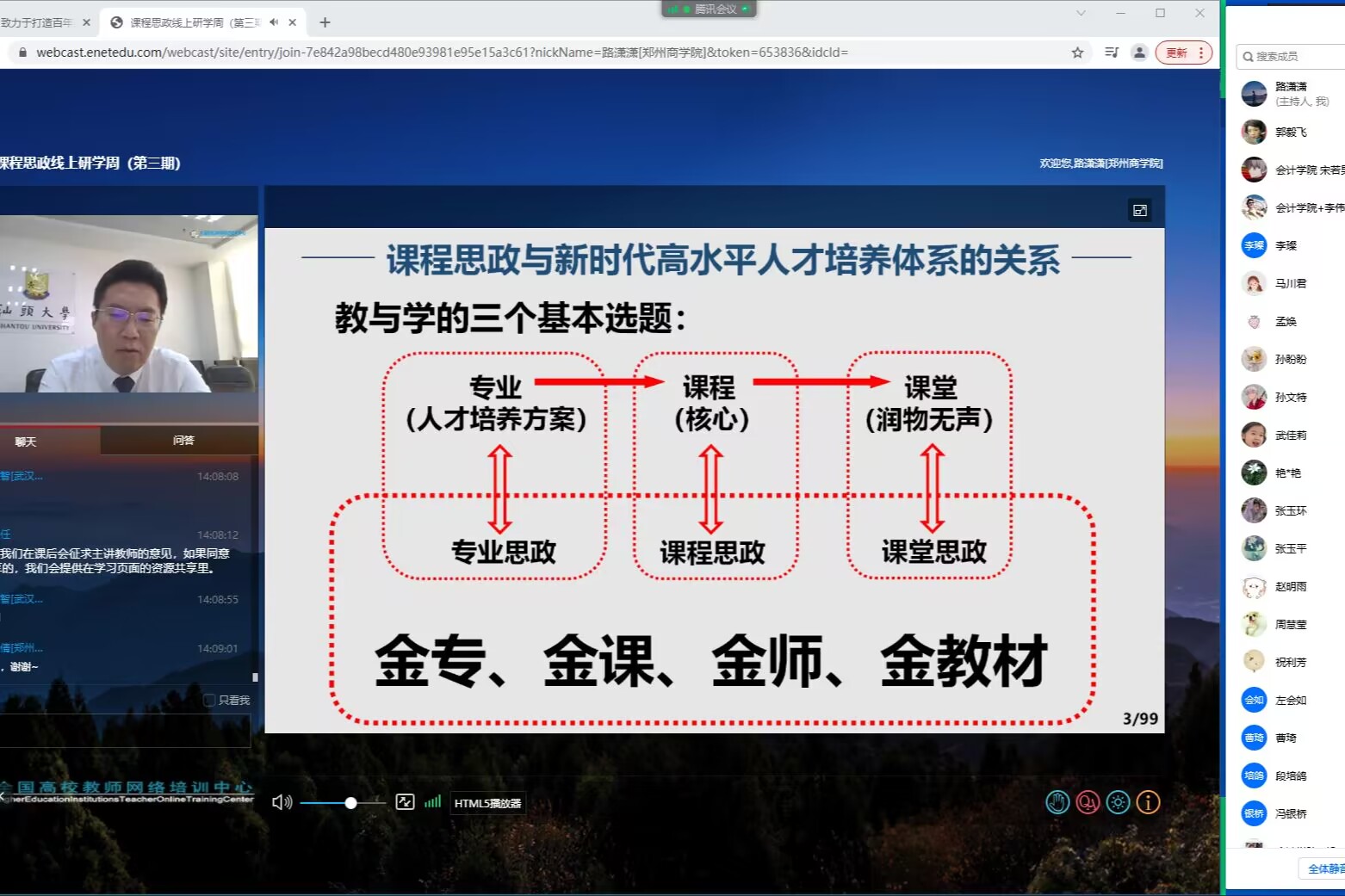This screenshot has height=896, width=1345.
Task: Open the HTML5播放器 player selector
Action: (487, 803)
